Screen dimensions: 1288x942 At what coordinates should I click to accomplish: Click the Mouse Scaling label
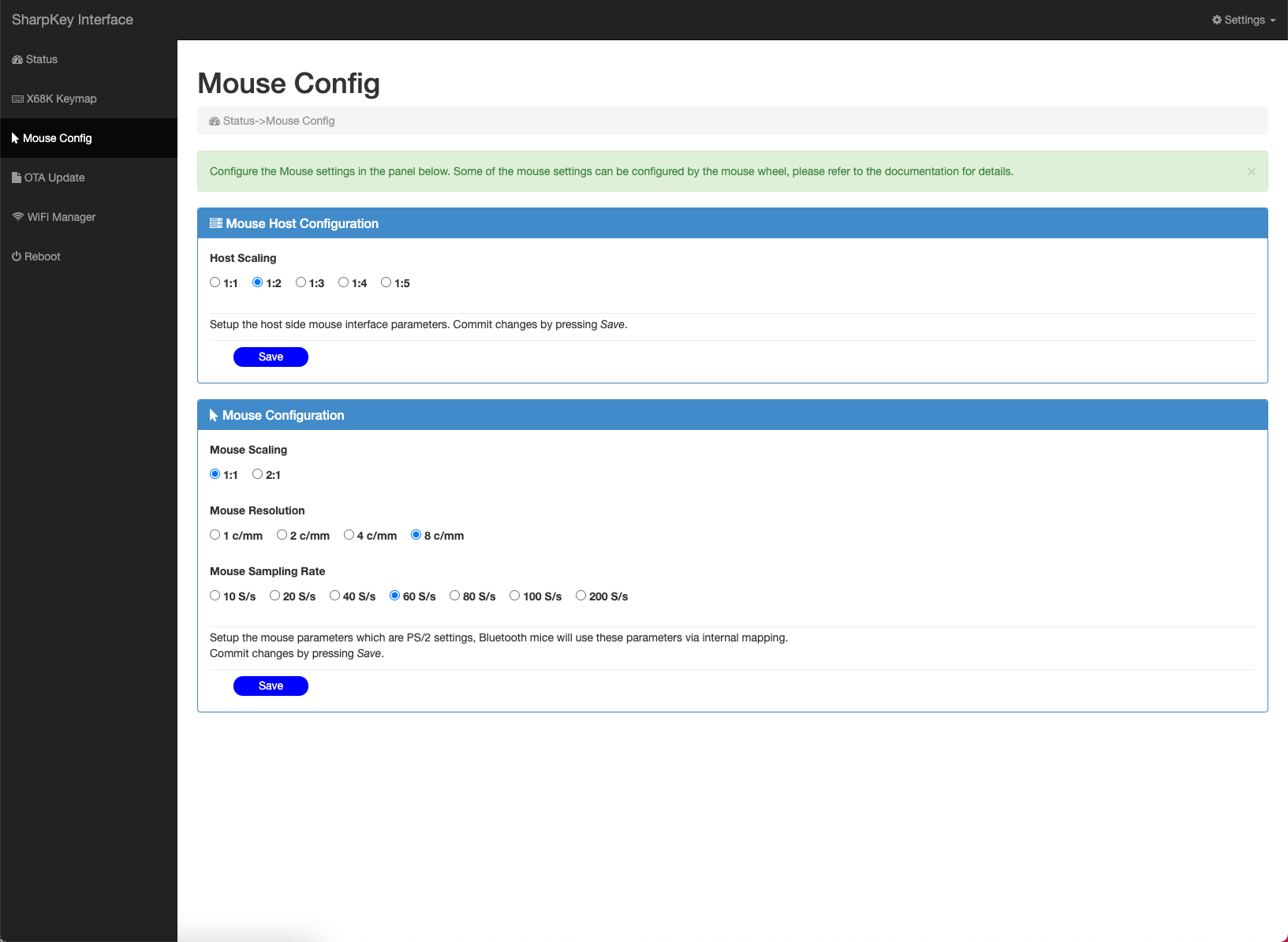[248, 450]
